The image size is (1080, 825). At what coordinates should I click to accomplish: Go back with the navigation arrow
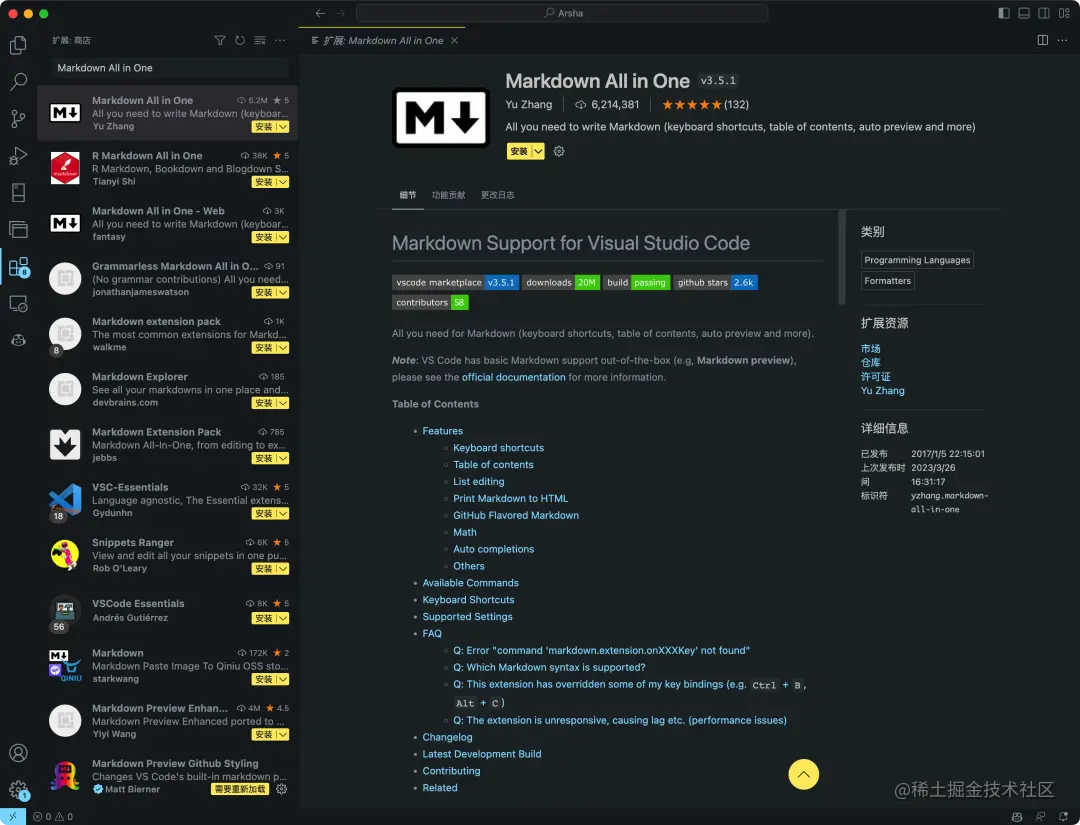(320, 13)
